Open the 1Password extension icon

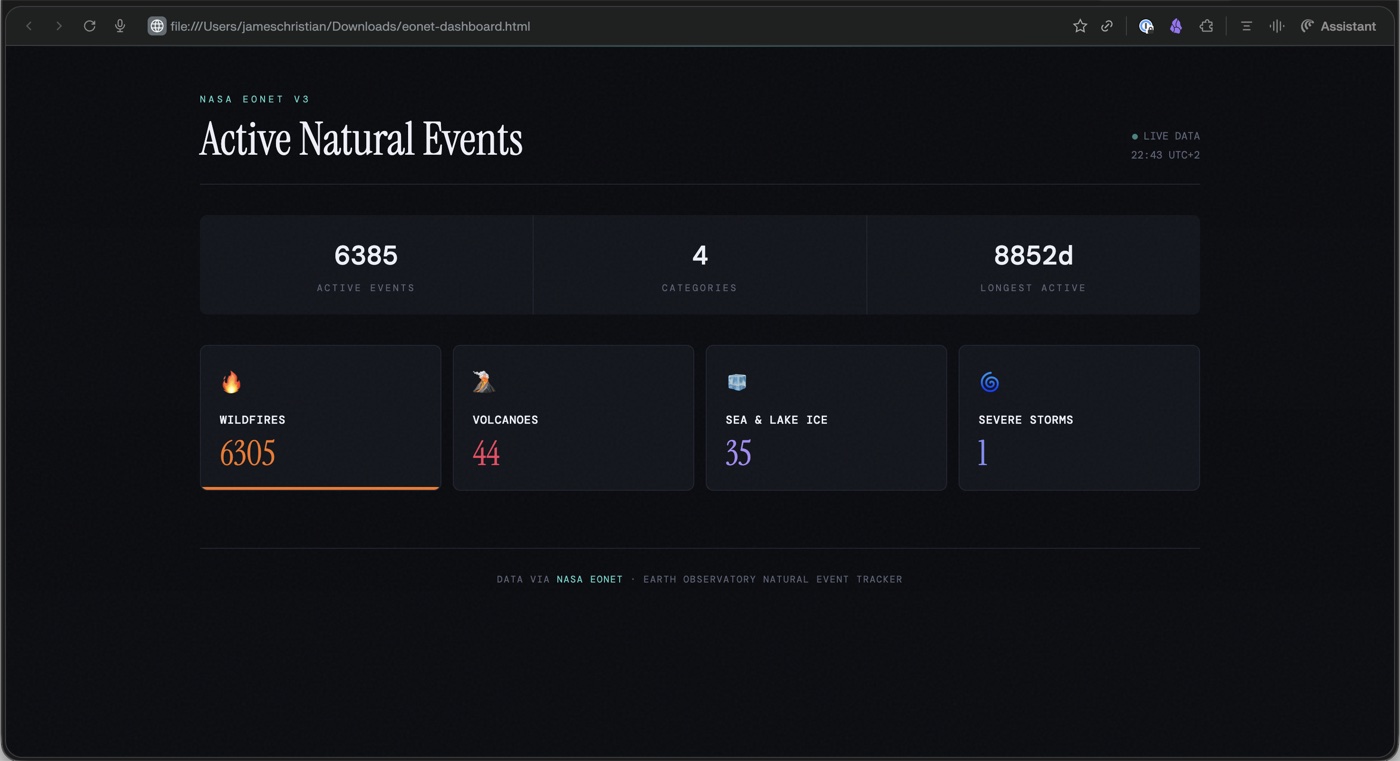1147,26
